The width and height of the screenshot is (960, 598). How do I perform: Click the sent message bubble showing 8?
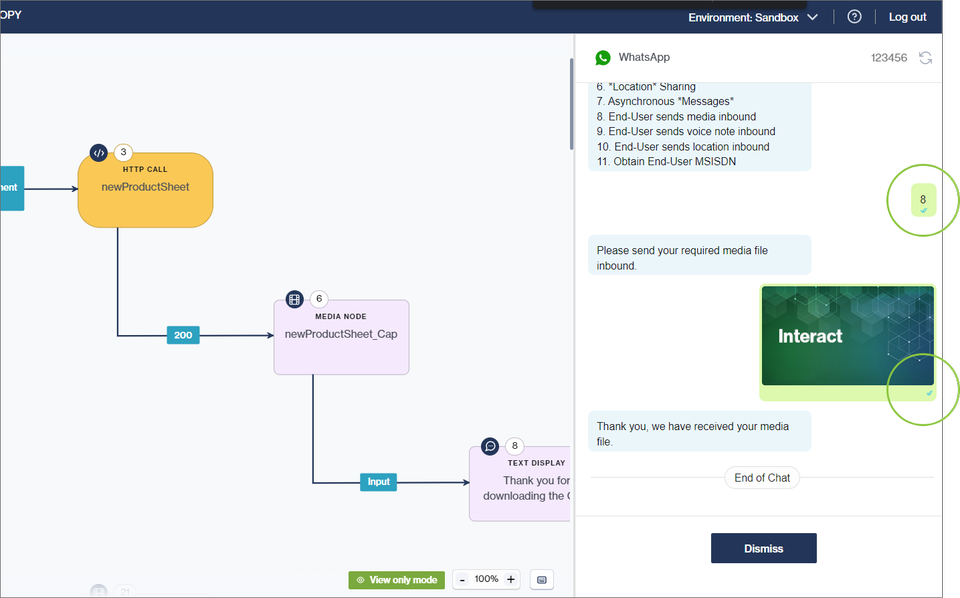pyautogui.click(x=923, y=200)
